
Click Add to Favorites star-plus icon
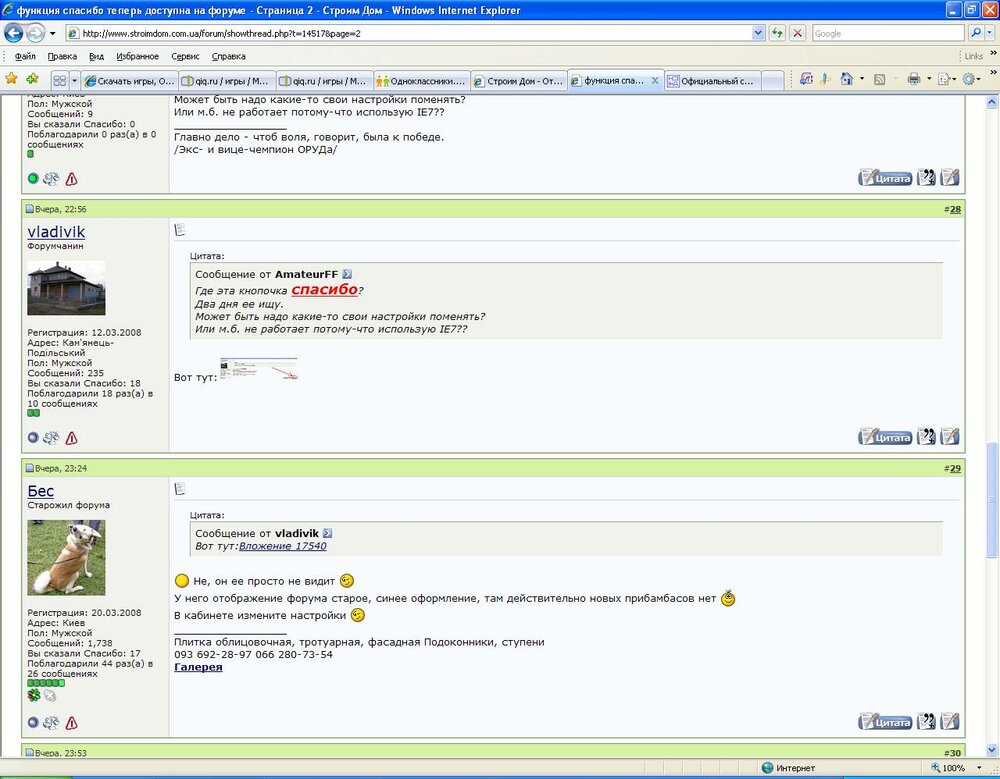point(32,79)
